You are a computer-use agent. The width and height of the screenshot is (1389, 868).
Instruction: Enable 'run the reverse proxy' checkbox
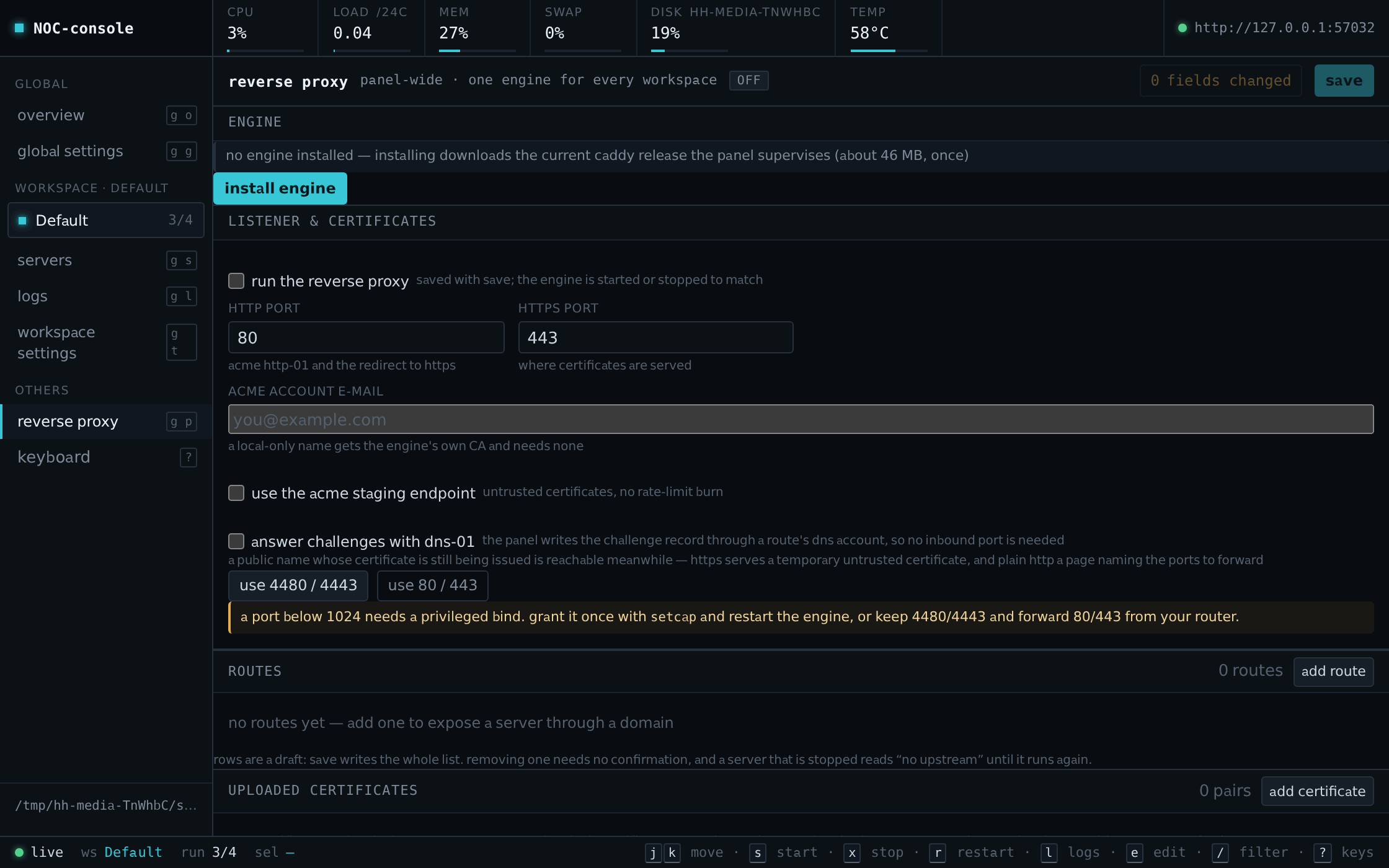[236, 281]
